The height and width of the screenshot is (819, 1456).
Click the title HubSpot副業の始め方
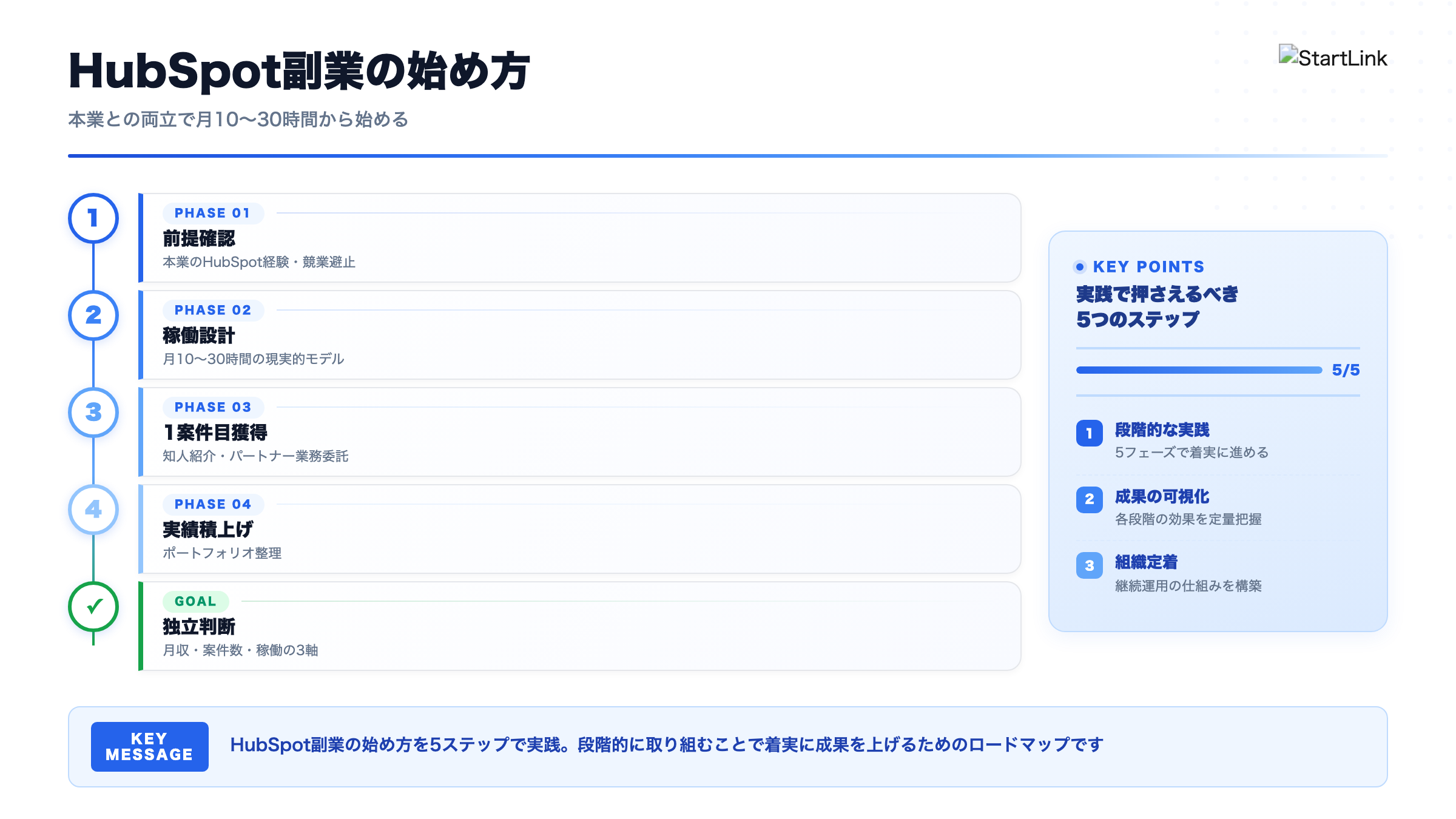click(300, 71)
